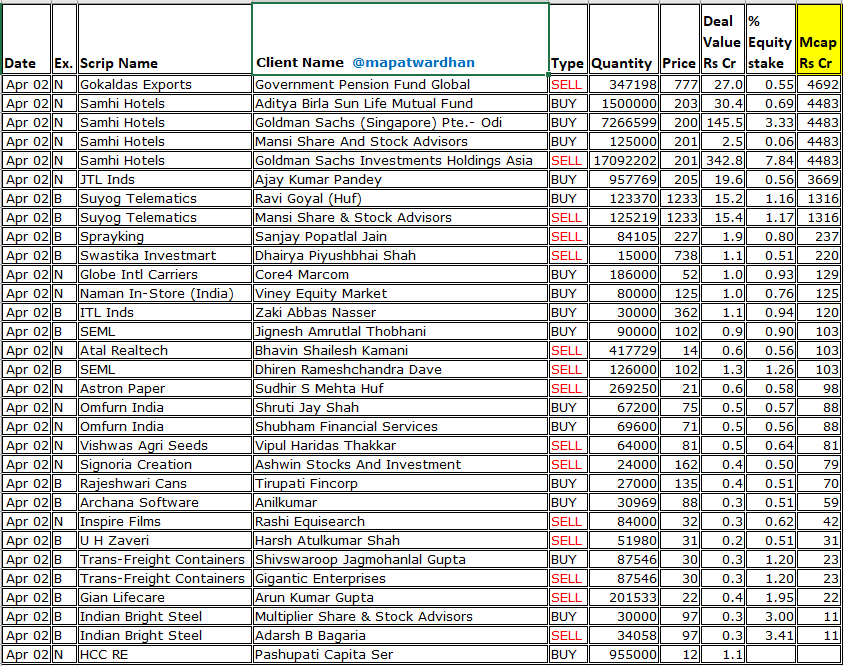Select Vipul Haridas Thakkar cell
Image resolution: width=843 pixels, height=666 pixels.
tap(400, 445)
